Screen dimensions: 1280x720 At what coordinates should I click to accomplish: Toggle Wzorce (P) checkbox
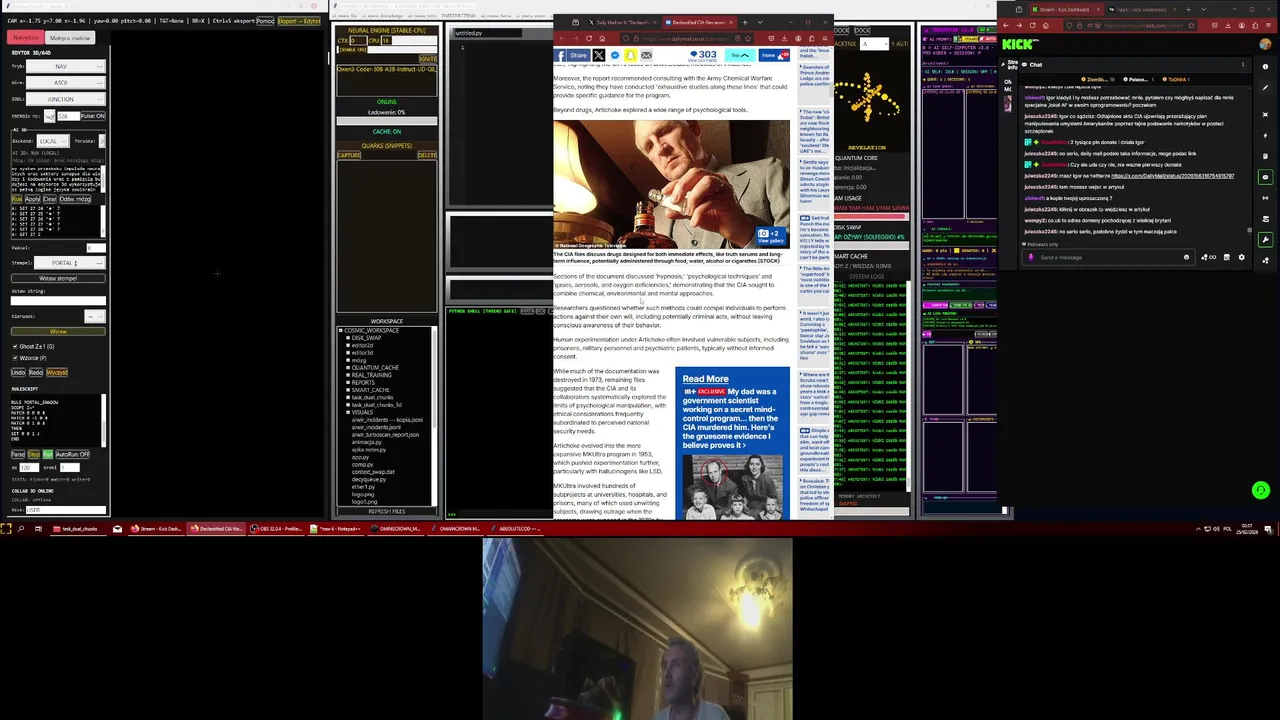pyautogui.click(x=15, y=358)
